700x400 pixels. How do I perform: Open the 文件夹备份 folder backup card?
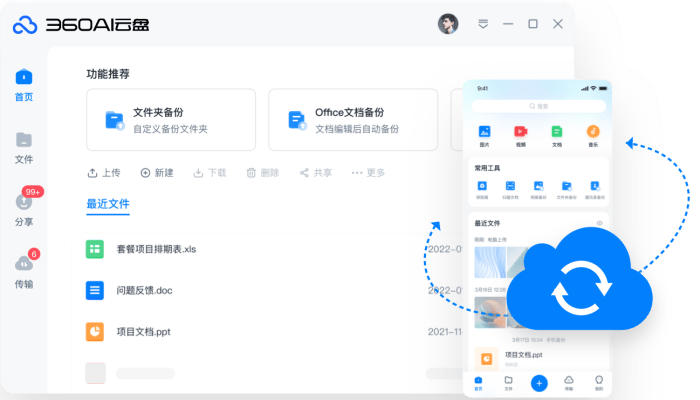(171, 120)
